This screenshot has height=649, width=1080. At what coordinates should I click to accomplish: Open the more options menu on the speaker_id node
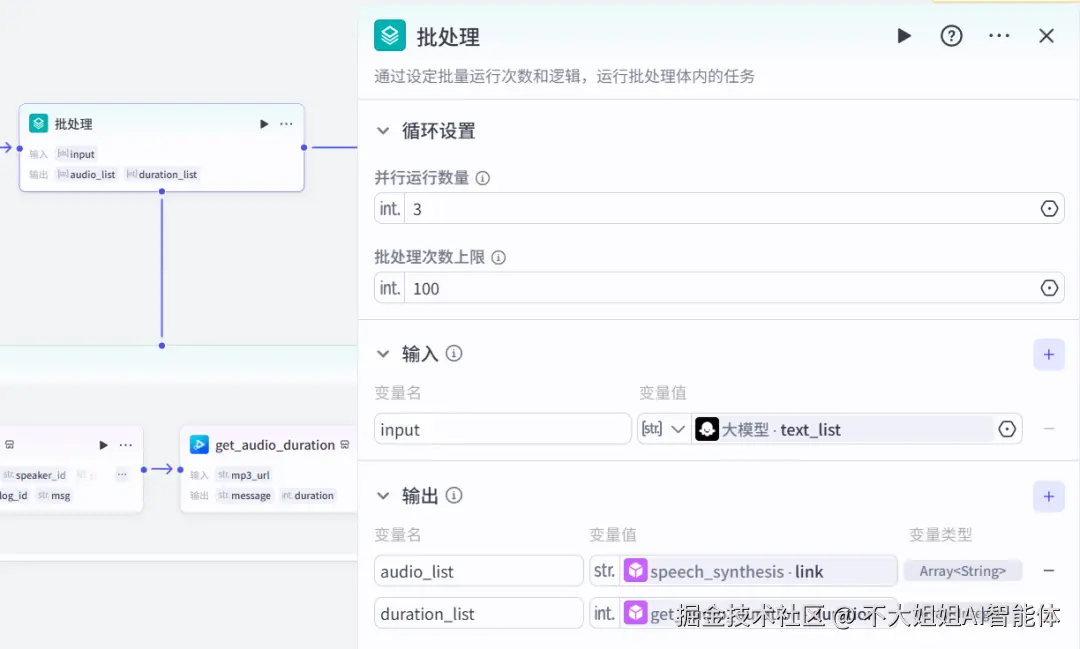(x=124, y=444)
